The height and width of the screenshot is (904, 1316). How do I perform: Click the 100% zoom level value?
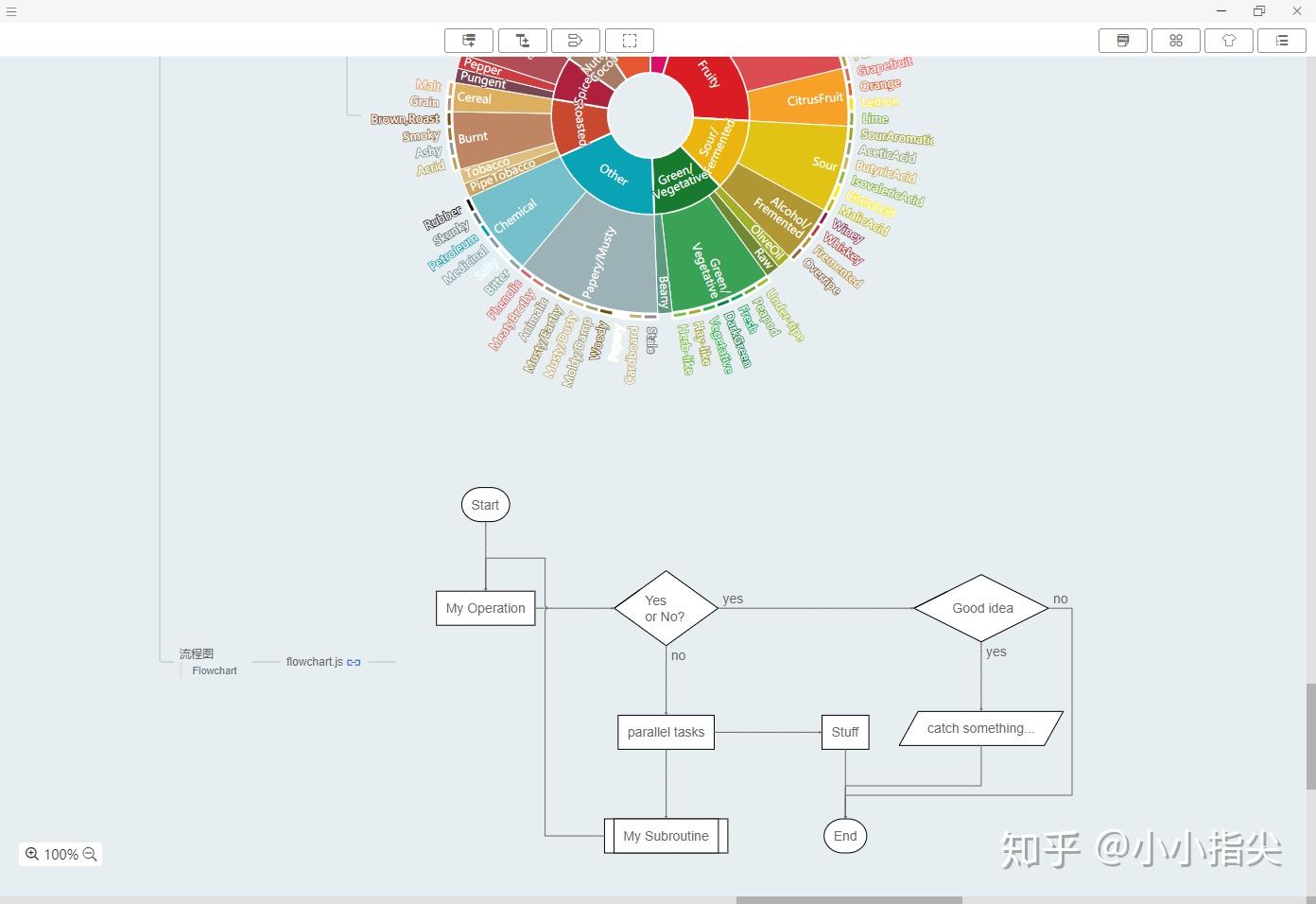click(61, 855)
